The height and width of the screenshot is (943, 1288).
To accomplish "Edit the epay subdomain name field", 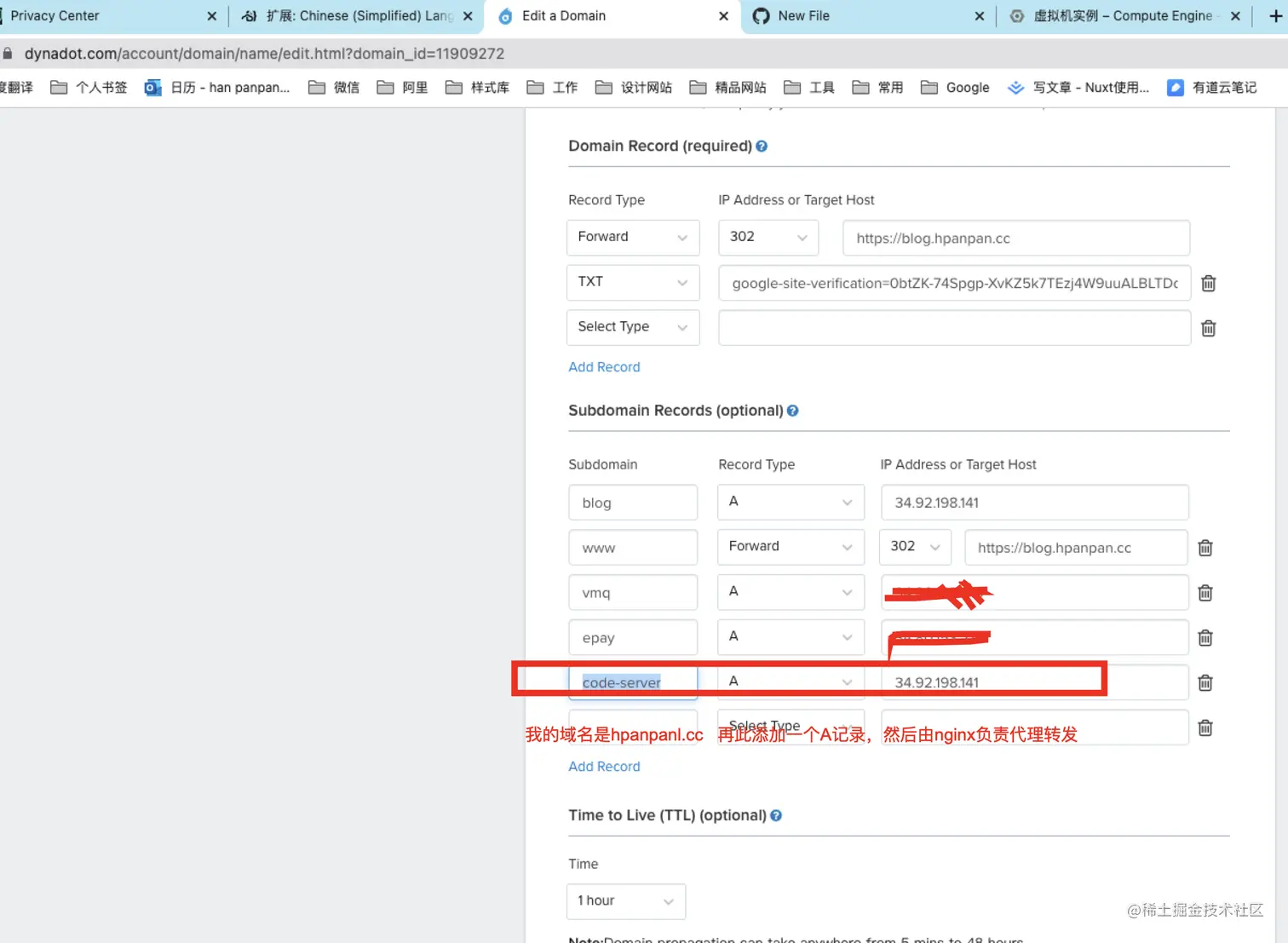I will [x=633, y=638].
